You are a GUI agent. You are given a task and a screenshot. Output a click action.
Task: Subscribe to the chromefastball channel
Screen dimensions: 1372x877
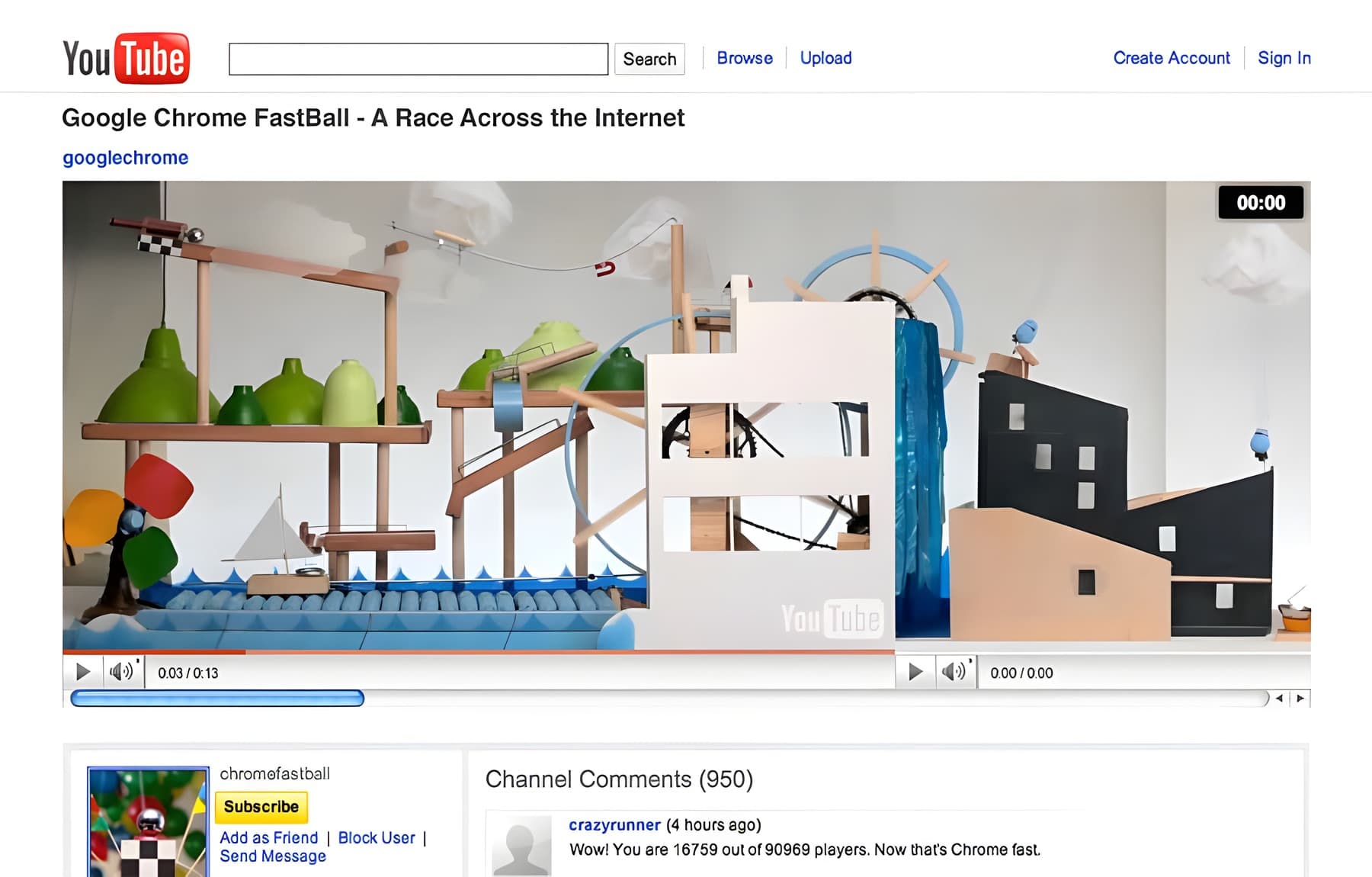click(x=261, y=807)
